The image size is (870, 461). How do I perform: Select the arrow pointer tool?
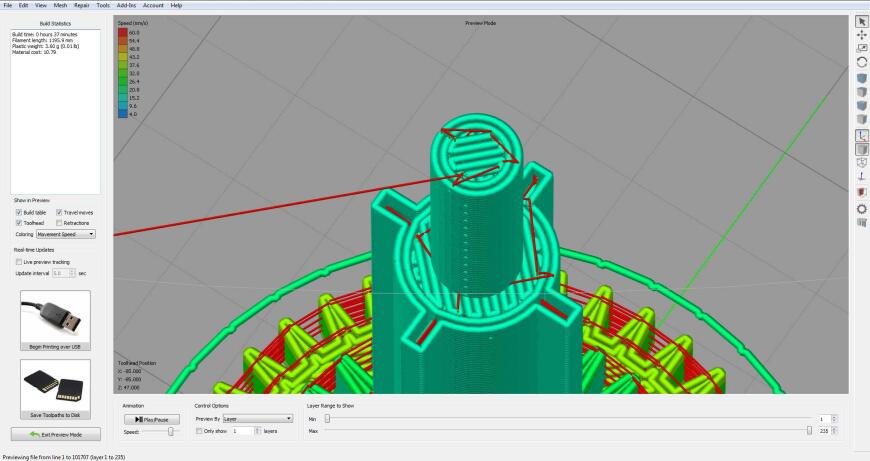(x=861, y=22)
